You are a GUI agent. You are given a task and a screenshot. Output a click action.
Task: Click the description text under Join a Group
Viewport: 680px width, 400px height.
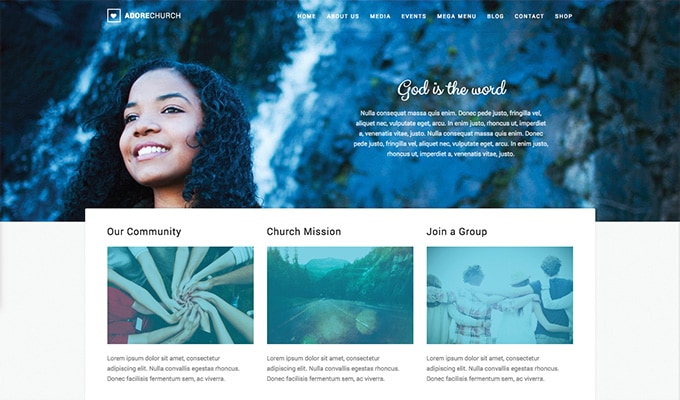tap(493, 368)
